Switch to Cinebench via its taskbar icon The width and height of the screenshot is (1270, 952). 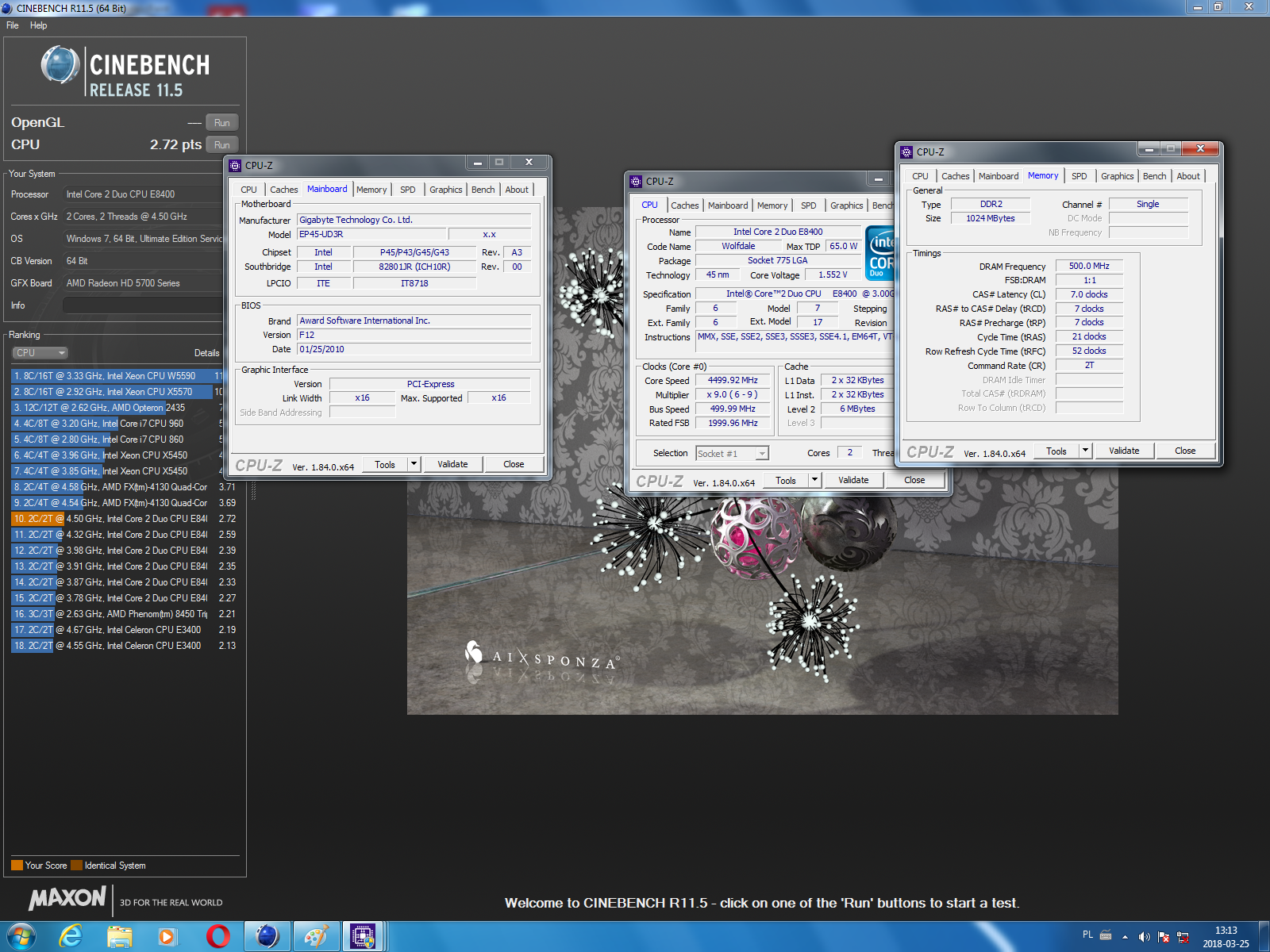point(267,937)
